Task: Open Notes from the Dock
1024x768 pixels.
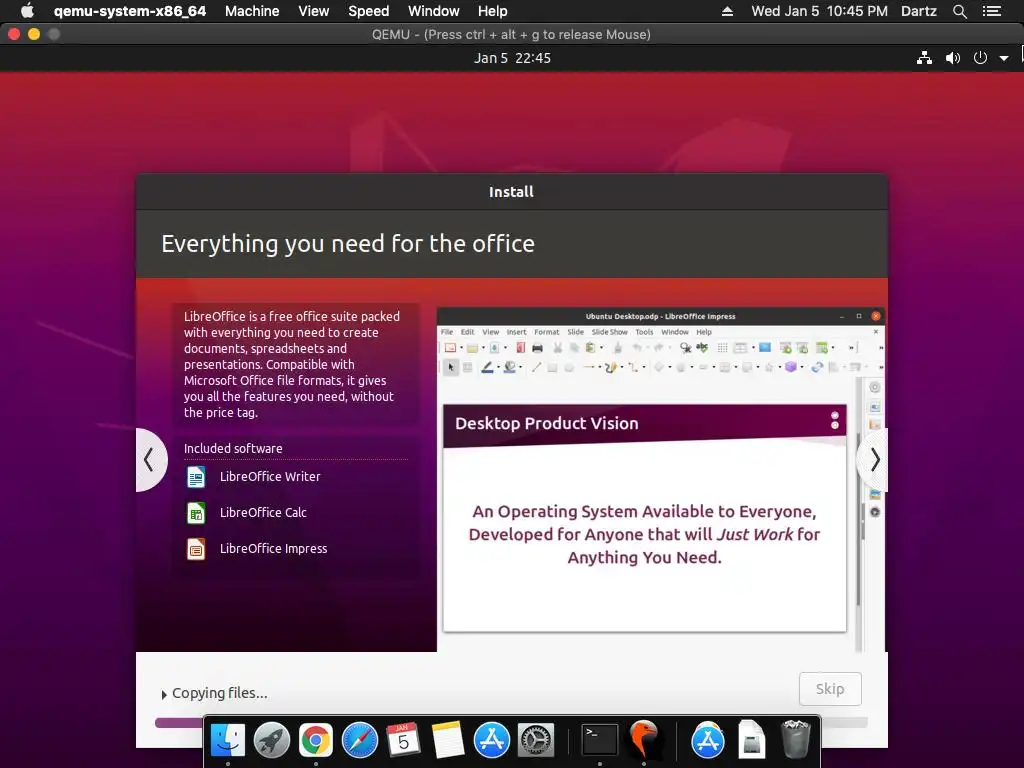Action: click(x=447, y=740)
